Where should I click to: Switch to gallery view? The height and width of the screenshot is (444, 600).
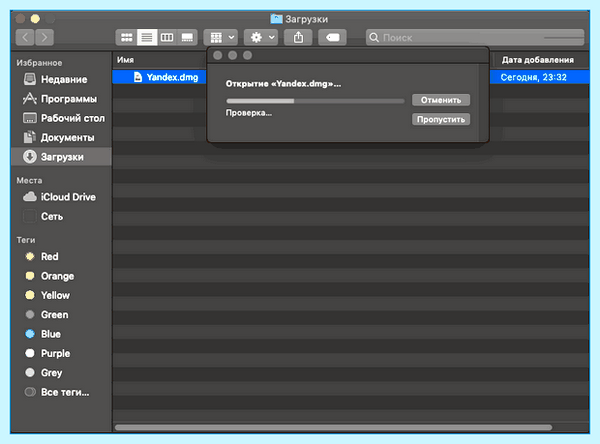point(188,38)
